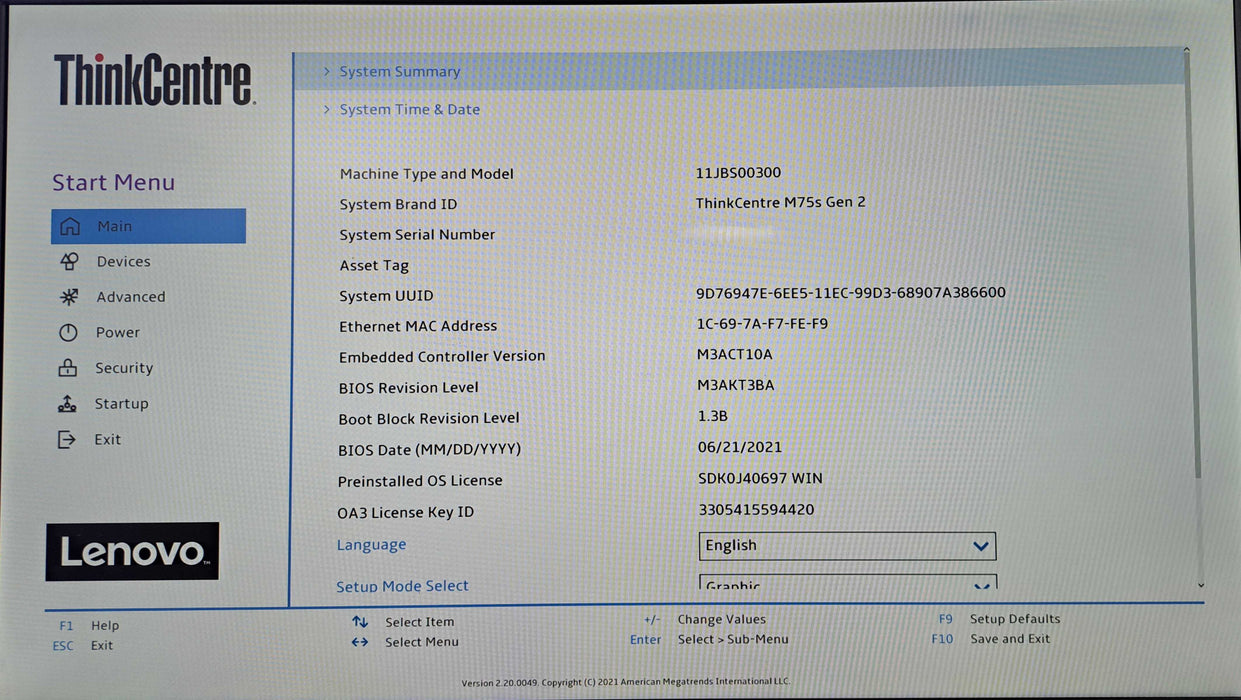Click BIOS date 06/21/2021

(x=740, y=447)
